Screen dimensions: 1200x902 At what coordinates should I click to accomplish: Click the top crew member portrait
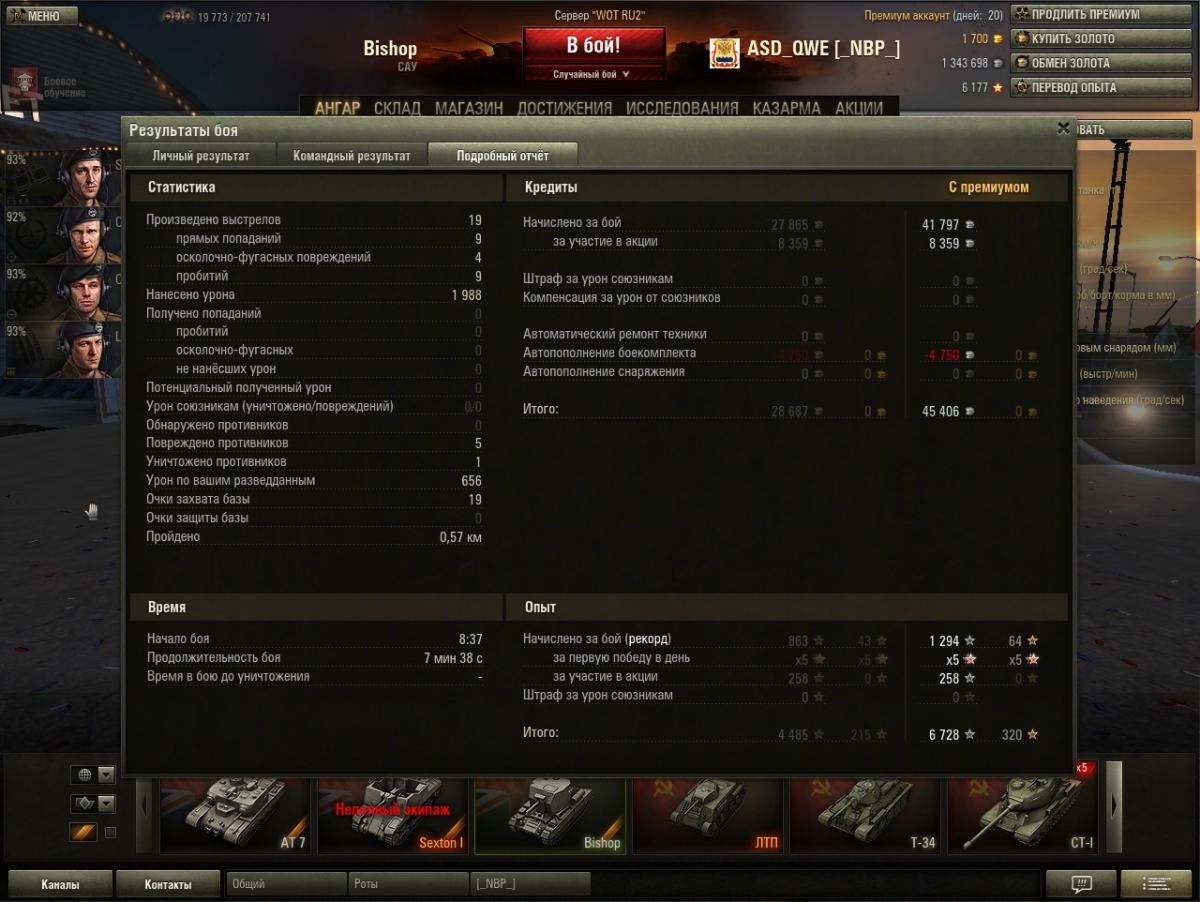click(82, 176)
